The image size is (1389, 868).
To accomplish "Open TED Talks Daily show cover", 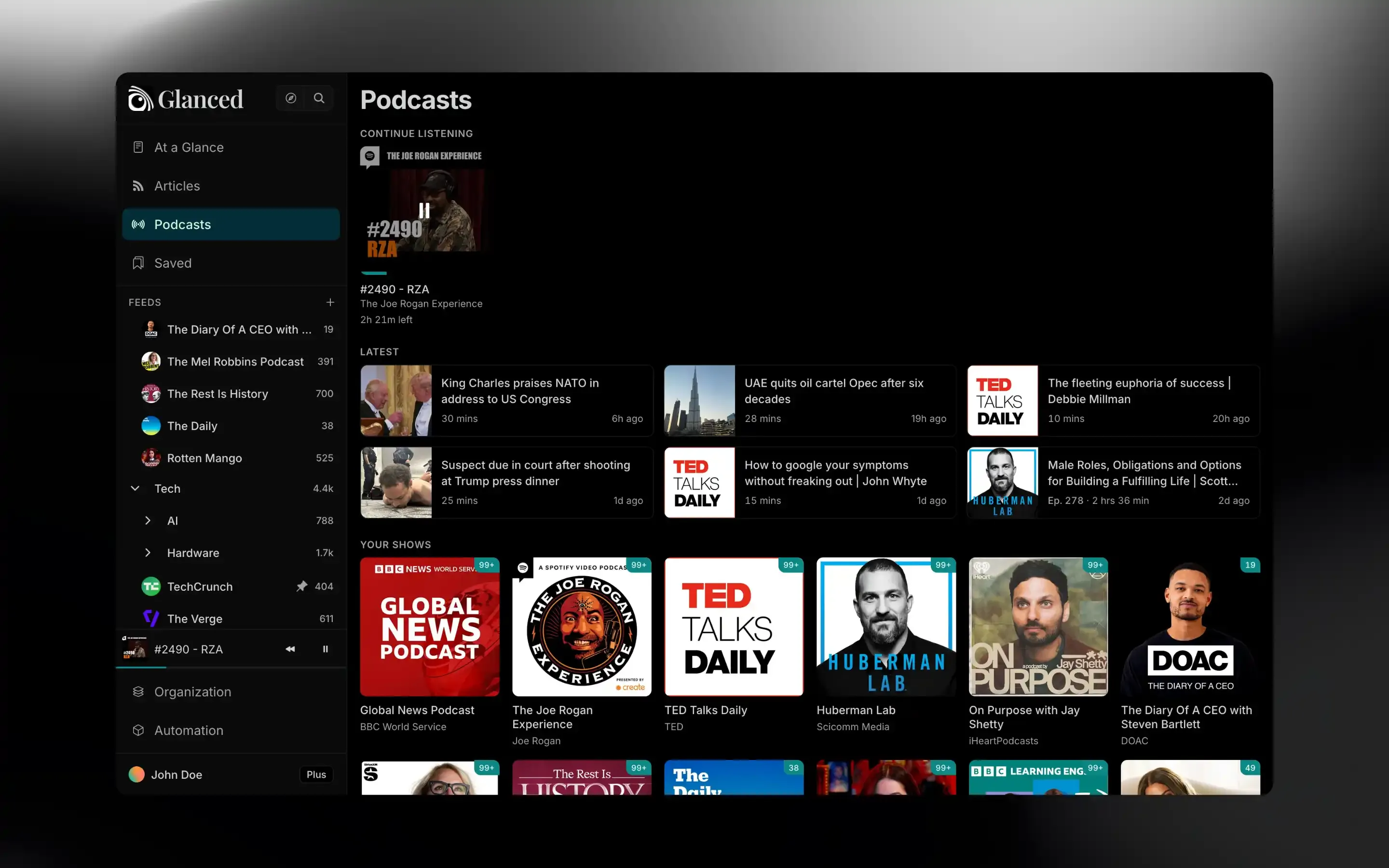I will click(734, 627).
